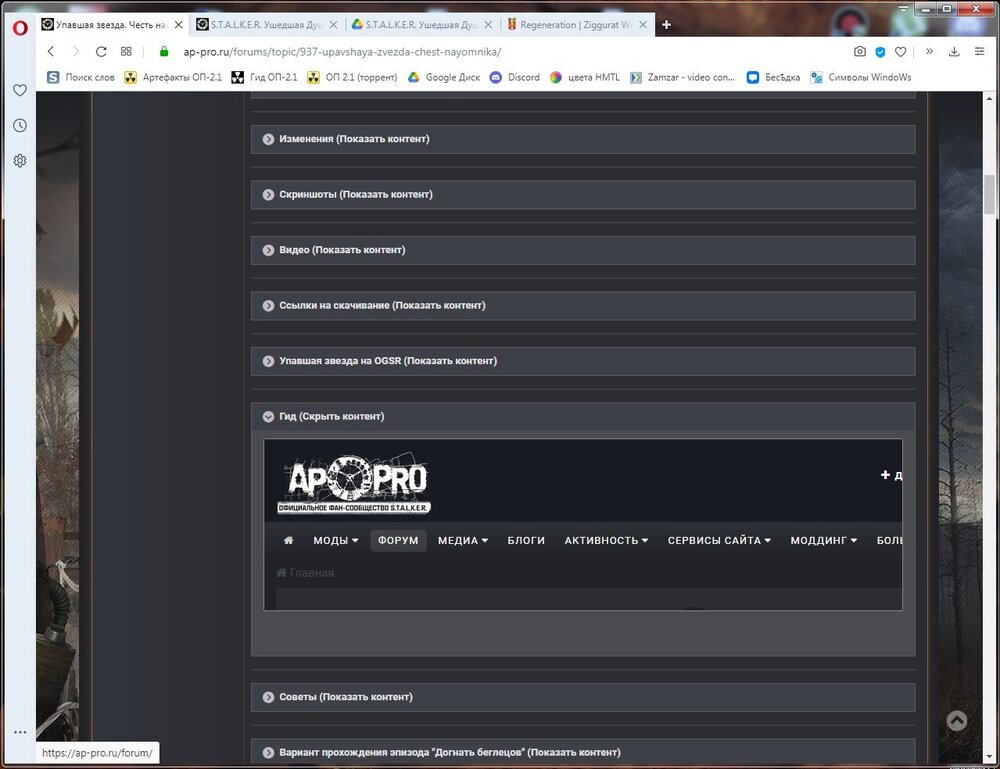Open speed dial tiles icon beside reload
1000x769 pixels.
coord(126,51)
